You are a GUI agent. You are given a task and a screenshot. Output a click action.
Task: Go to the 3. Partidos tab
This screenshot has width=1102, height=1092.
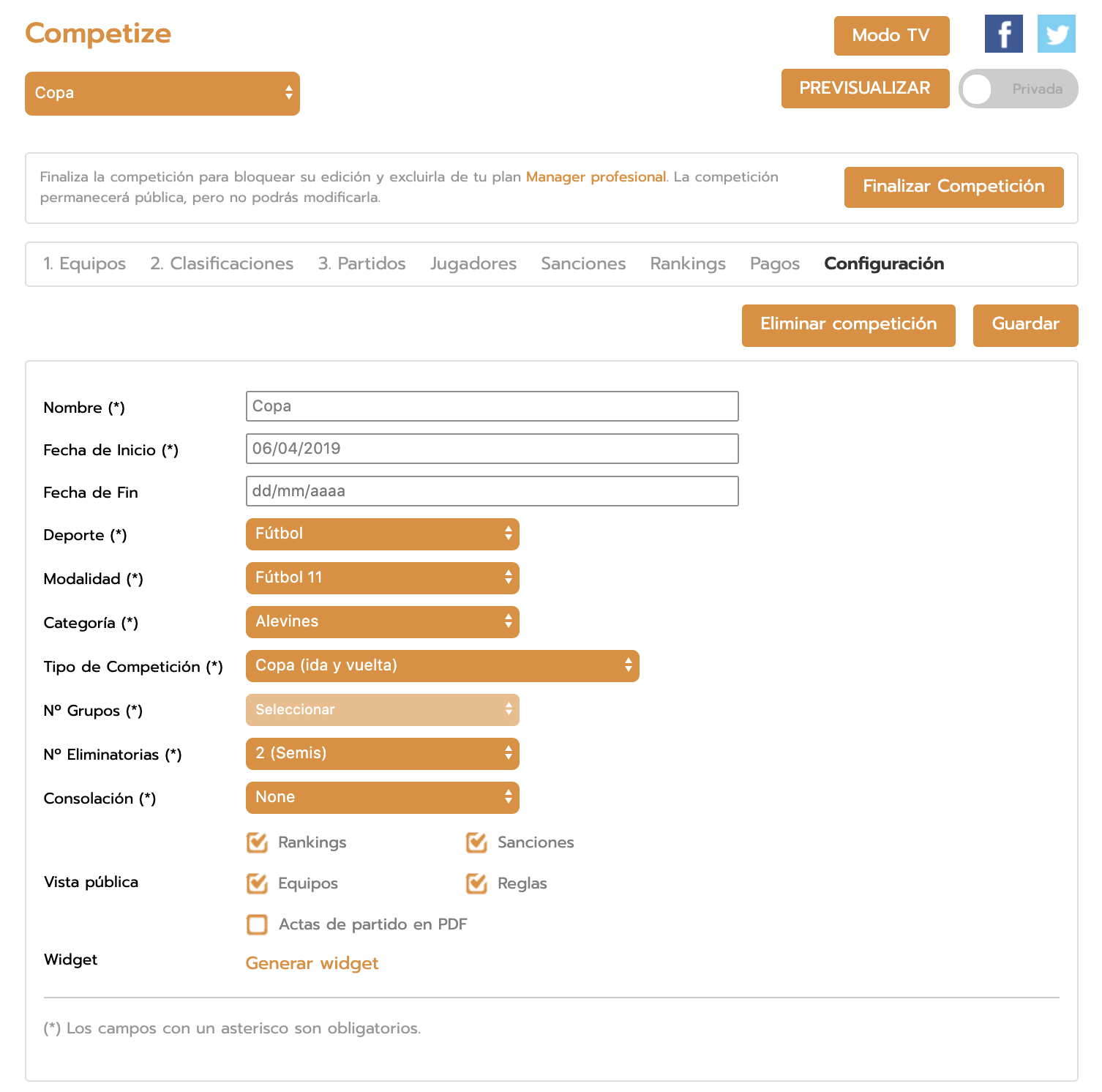click(361, 263)
